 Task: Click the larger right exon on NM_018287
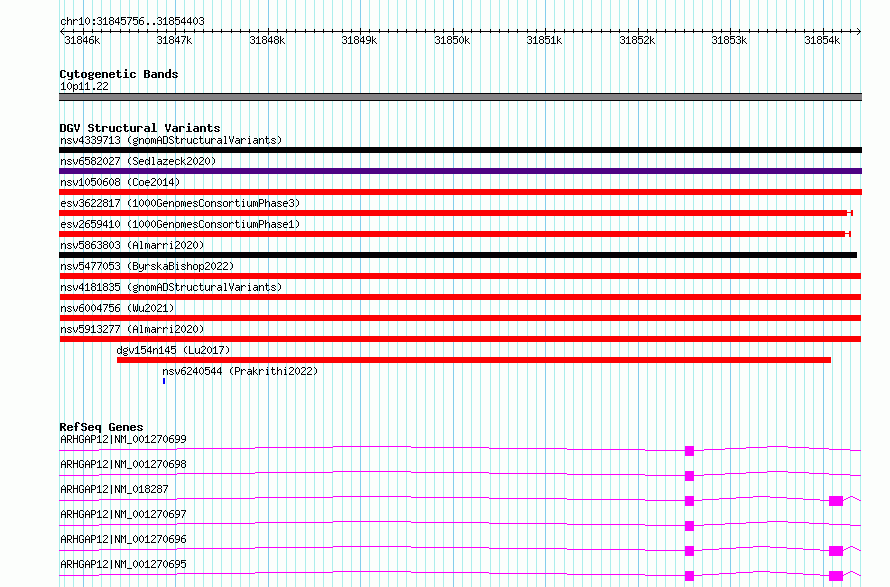(x=836, y=501)
